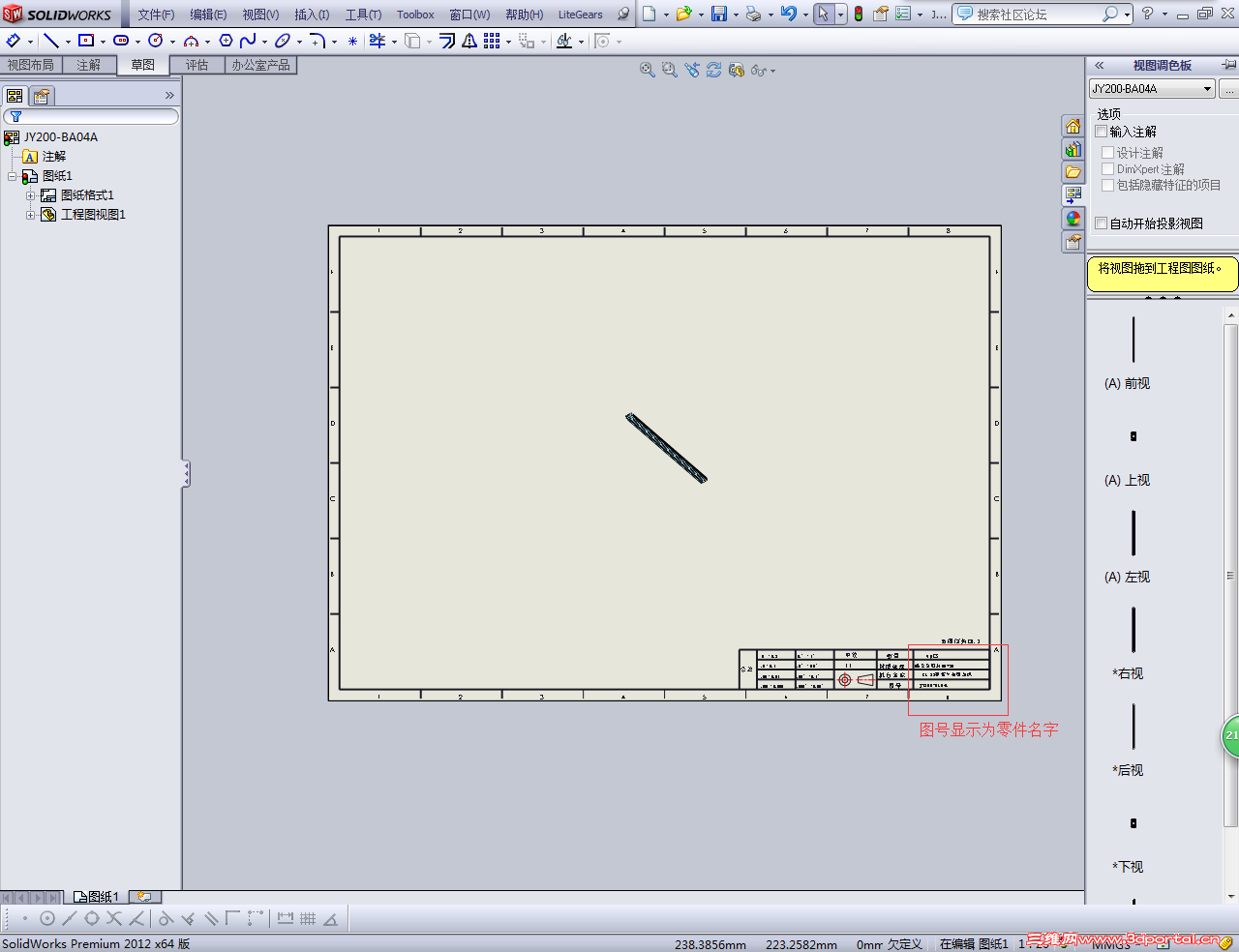Open the Undo history dropdown arrow

805,15
